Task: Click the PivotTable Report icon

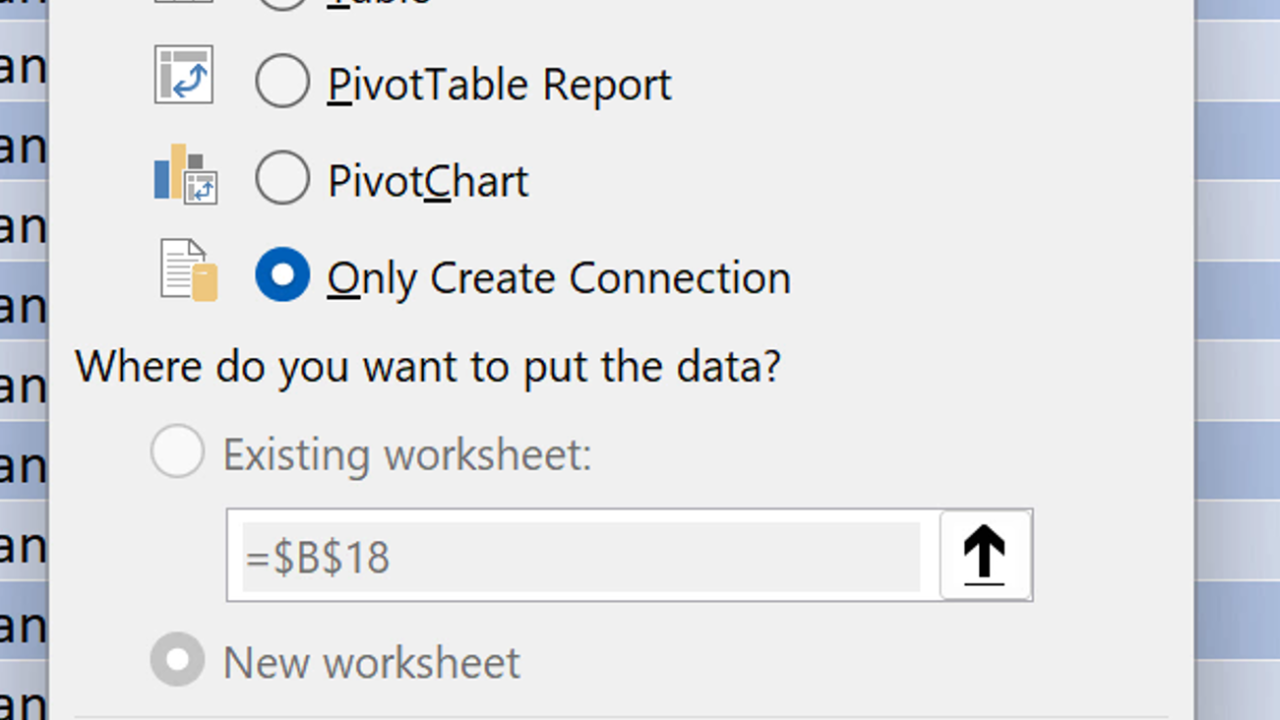Action: [x=184, y=76]
